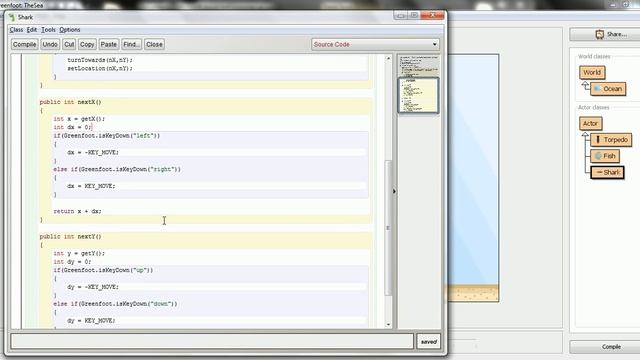
Task: Select the Actor class box
Action: 590,123
